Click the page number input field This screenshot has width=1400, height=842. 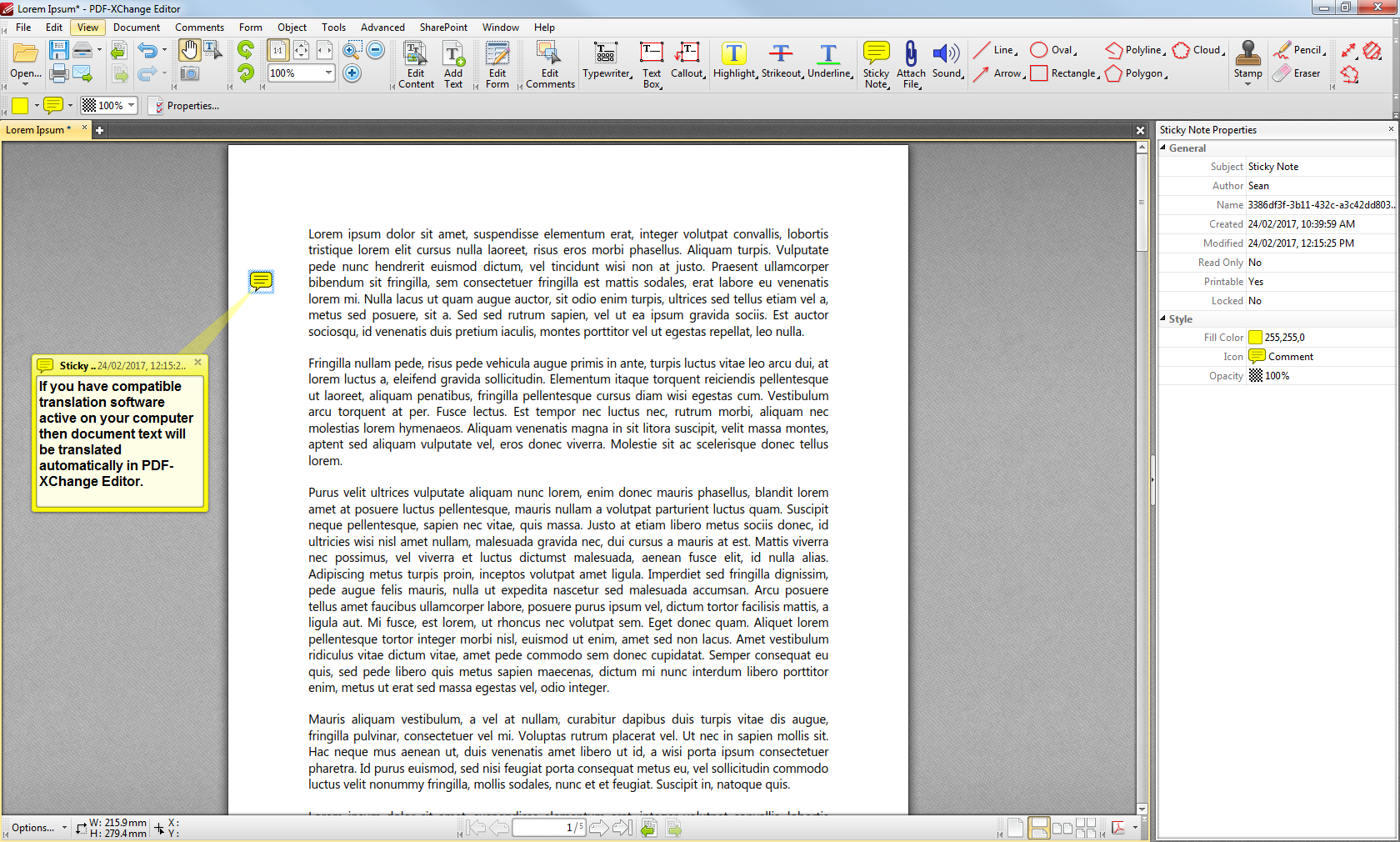[546, 828]
